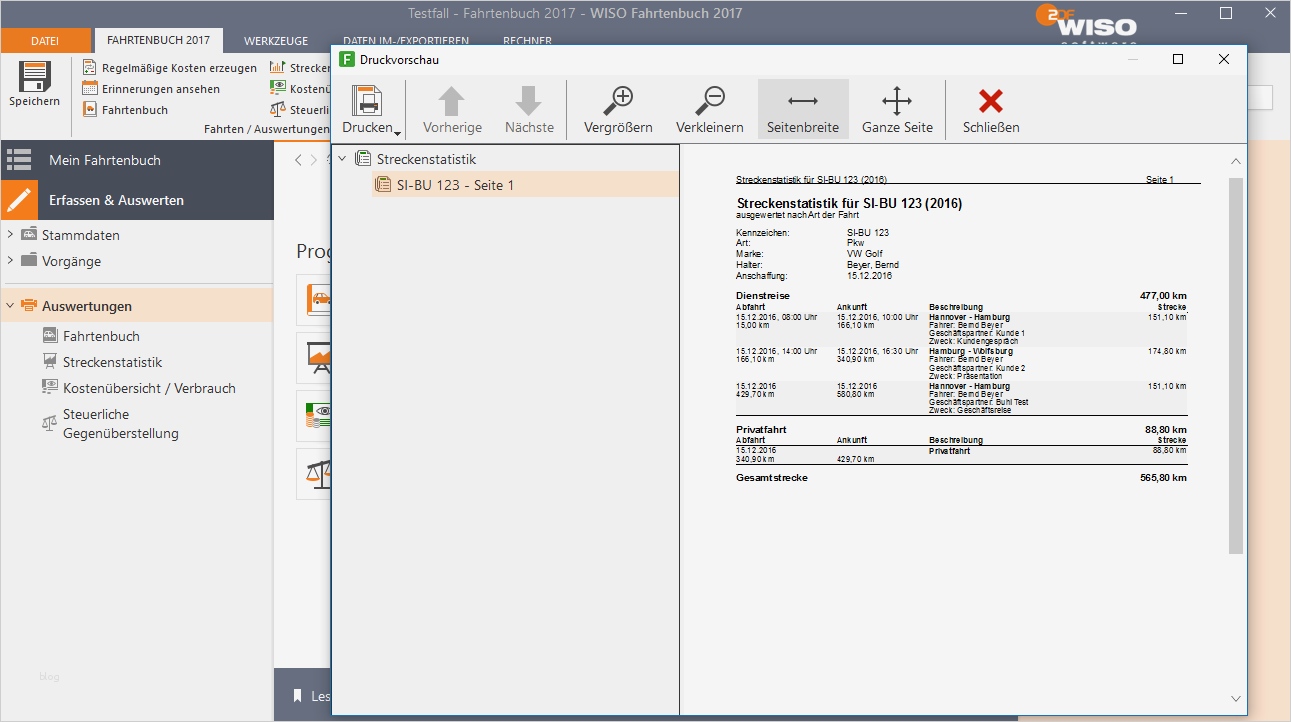Click the orange pencil icon
This screenshot has width=1291, height=722.
pyautogui.click(x=19, y=200)
